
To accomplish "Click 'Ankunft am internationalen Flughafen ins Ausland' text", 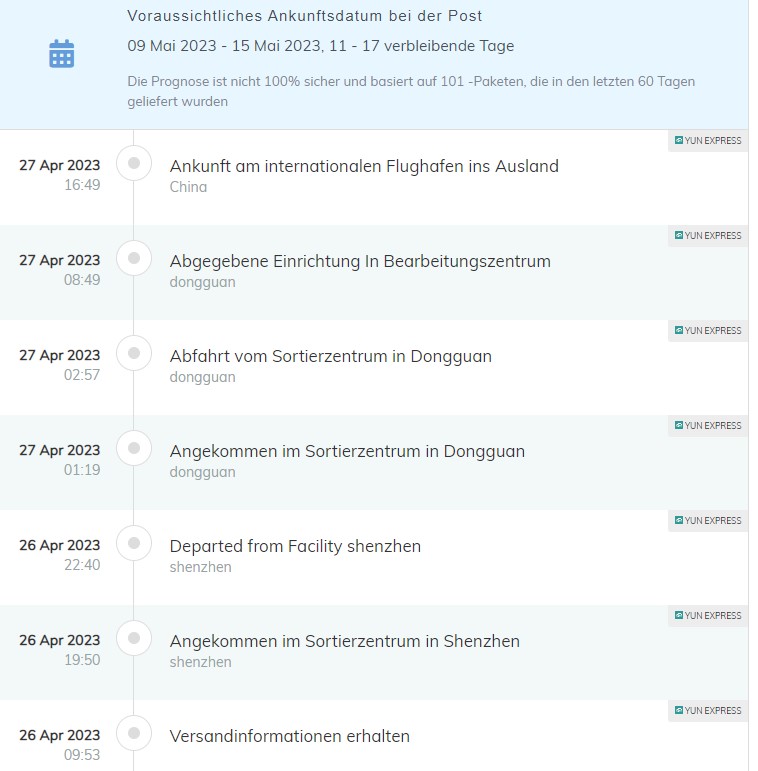I will coord(364,166).
